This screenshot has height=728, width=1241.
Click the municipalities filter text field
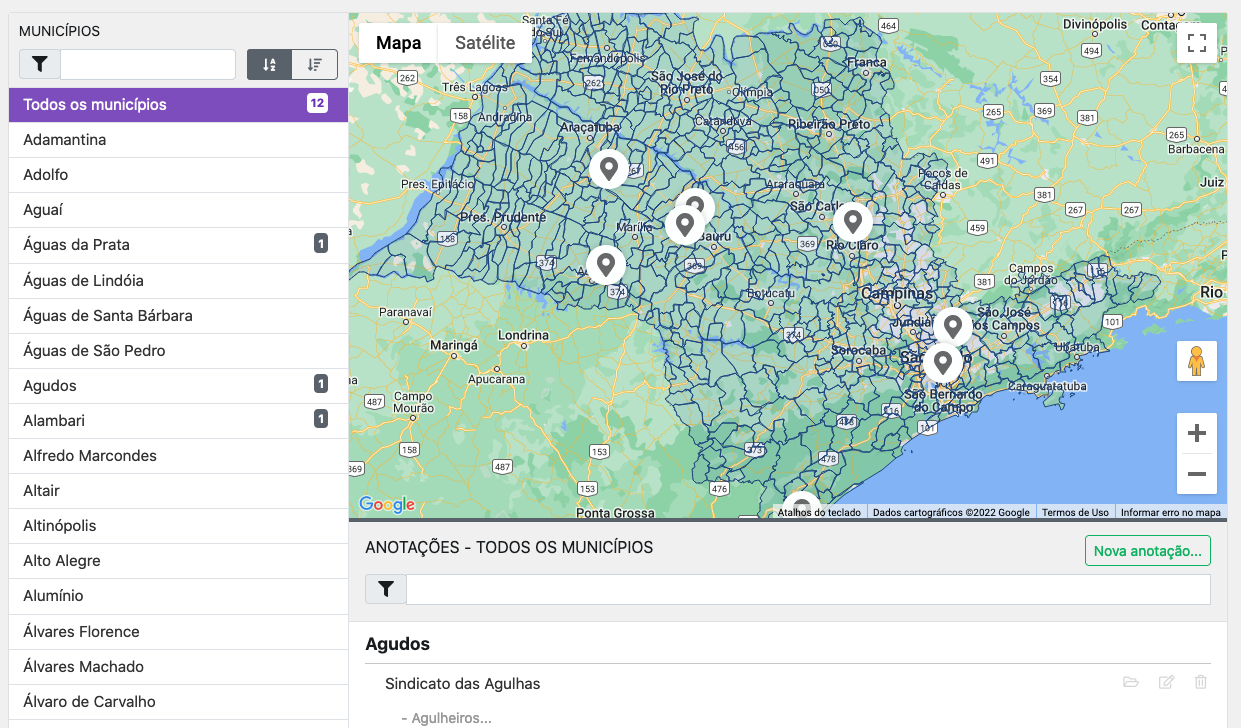pos(148,65)
